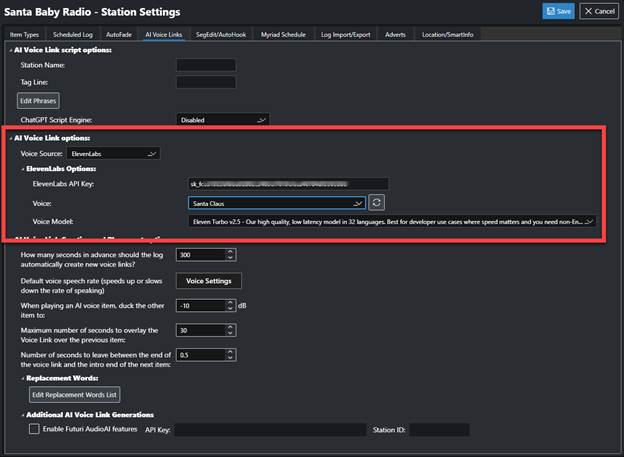Open the Voice Model dropdown
Screen dimensions: 624x457
(x=392, y=221)
